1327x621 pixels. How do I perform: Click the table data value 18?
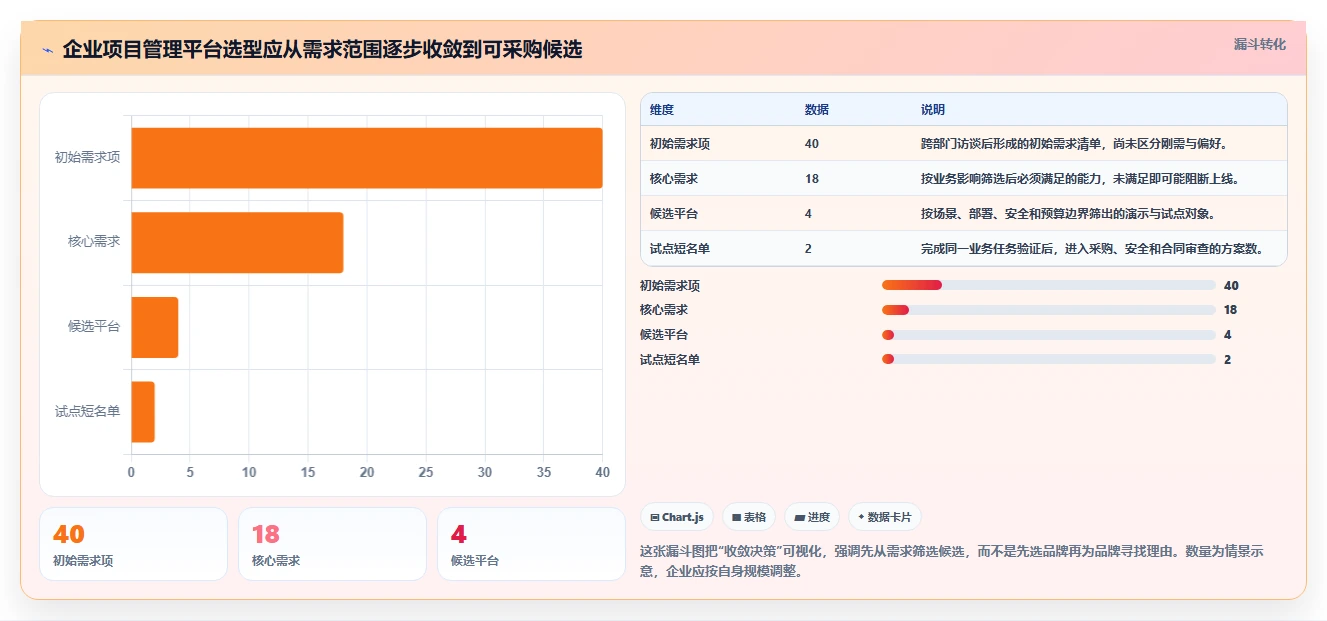click(x=811, y=179)
